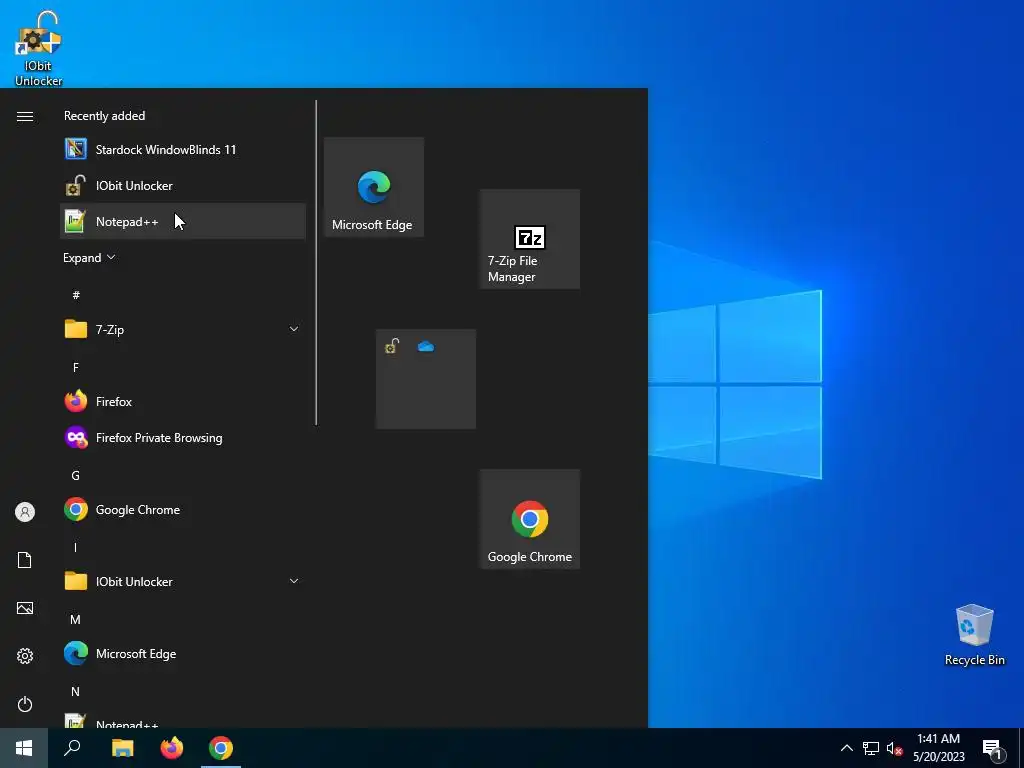Launch Firefox from the taskbar
Viewport: 1024px width, 768px height.
(x=172, y=748)
